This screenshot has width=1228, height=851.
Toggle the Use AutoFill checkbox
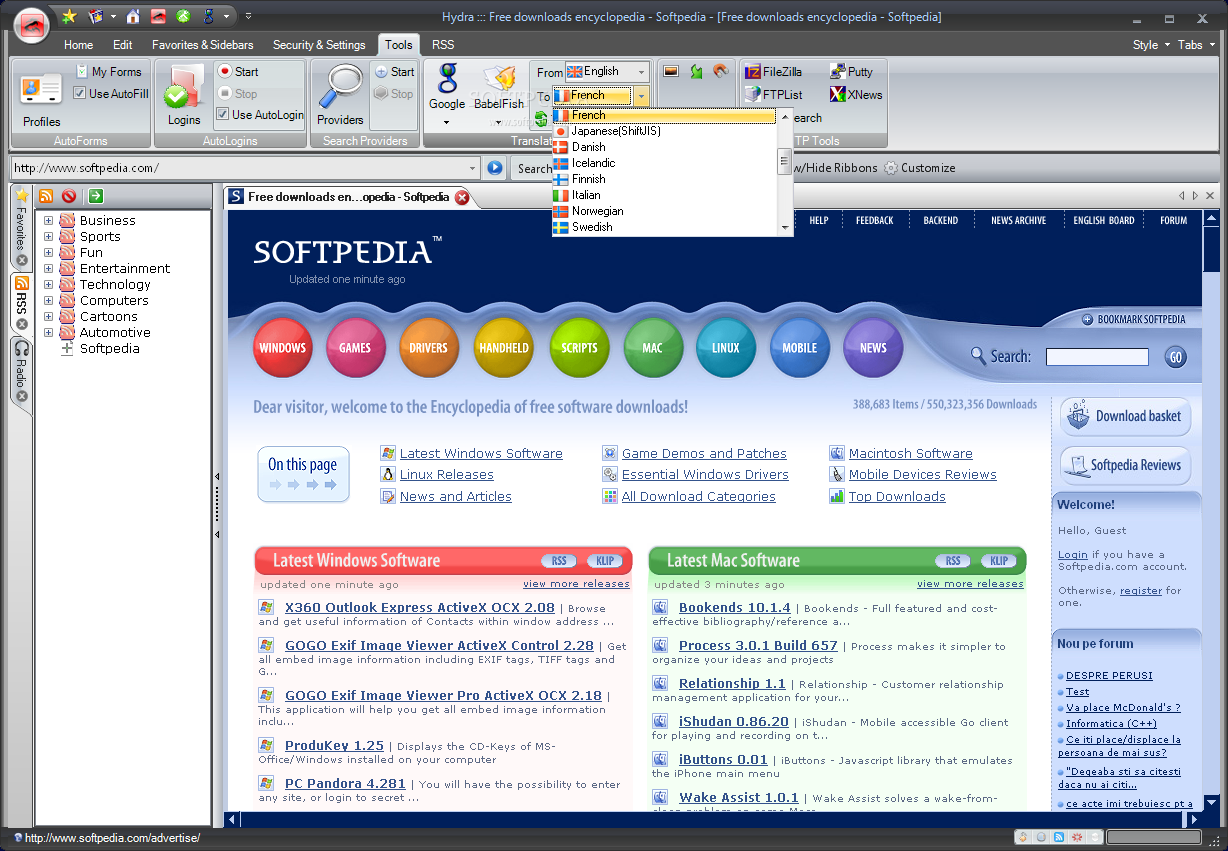80,94
